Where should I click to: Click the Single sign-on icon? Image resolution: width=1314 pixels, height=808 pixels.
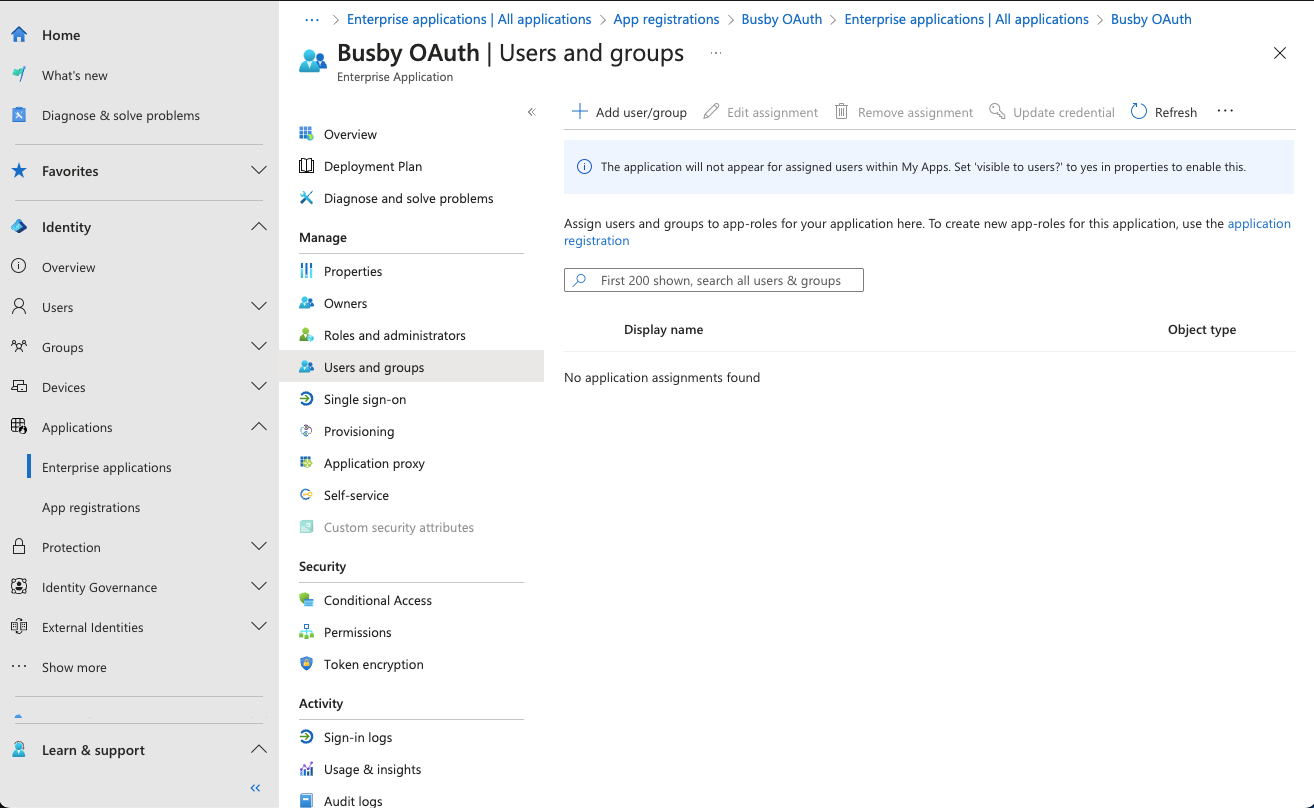307,399
